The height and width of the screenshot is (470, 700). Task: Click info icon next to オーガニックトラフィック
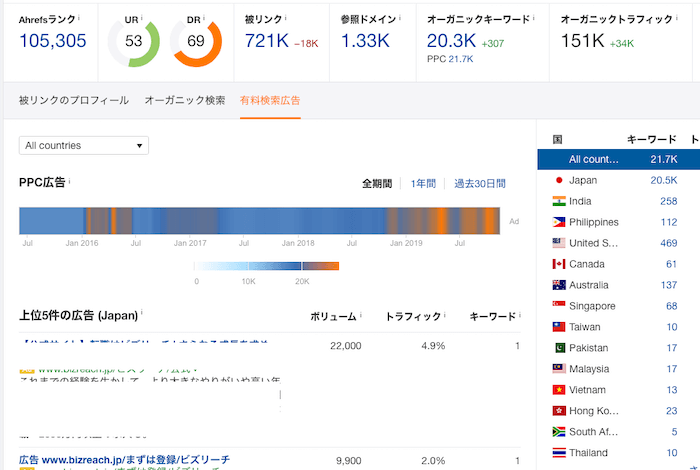pos(676,17)
